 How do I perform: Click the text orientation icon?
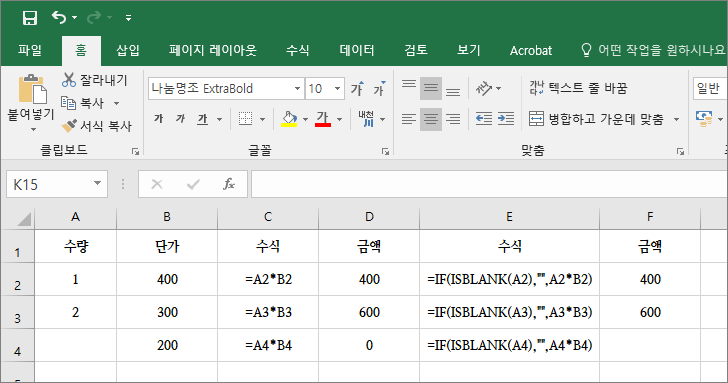coord(484,88)
